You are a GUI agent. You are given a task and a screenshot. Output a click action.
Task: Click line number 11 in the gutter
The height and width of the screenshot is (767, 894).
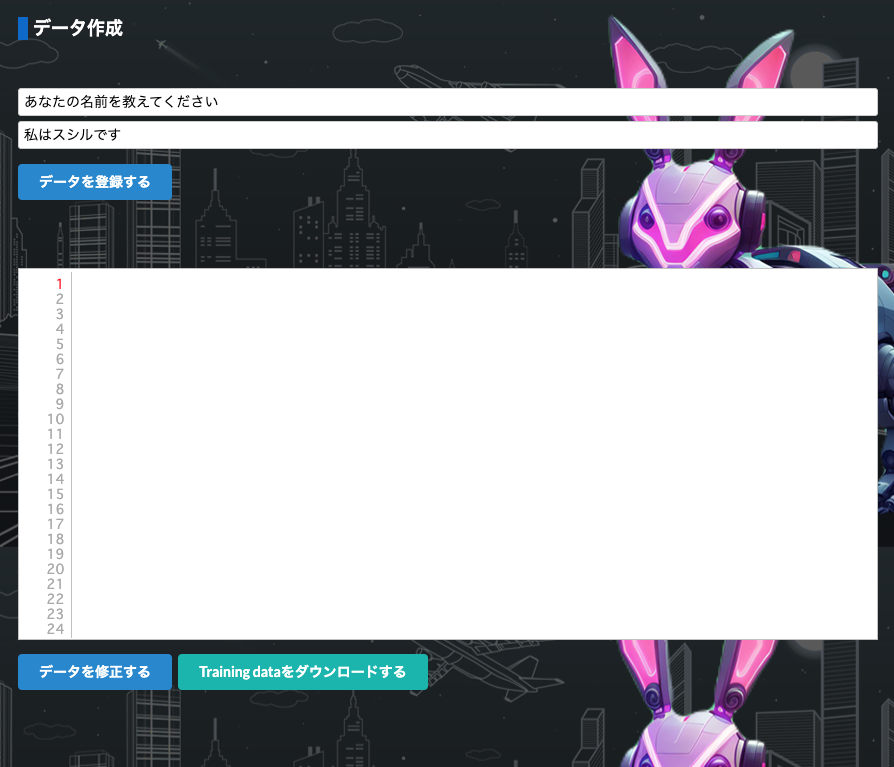click(x=56, y=434)
